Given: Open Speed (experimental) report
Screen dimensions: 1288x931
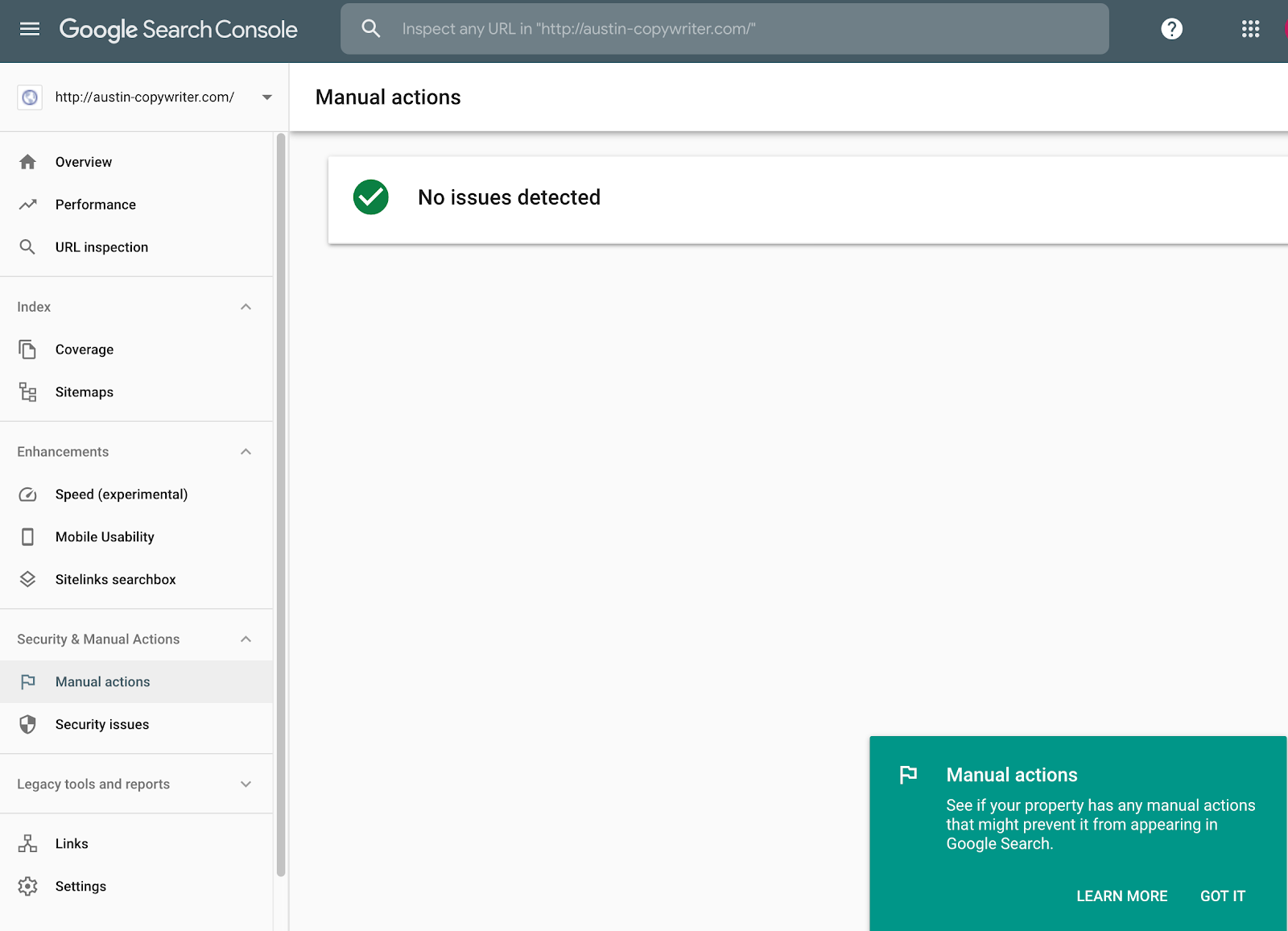Looking at the screenshot, I should [137, 494].
